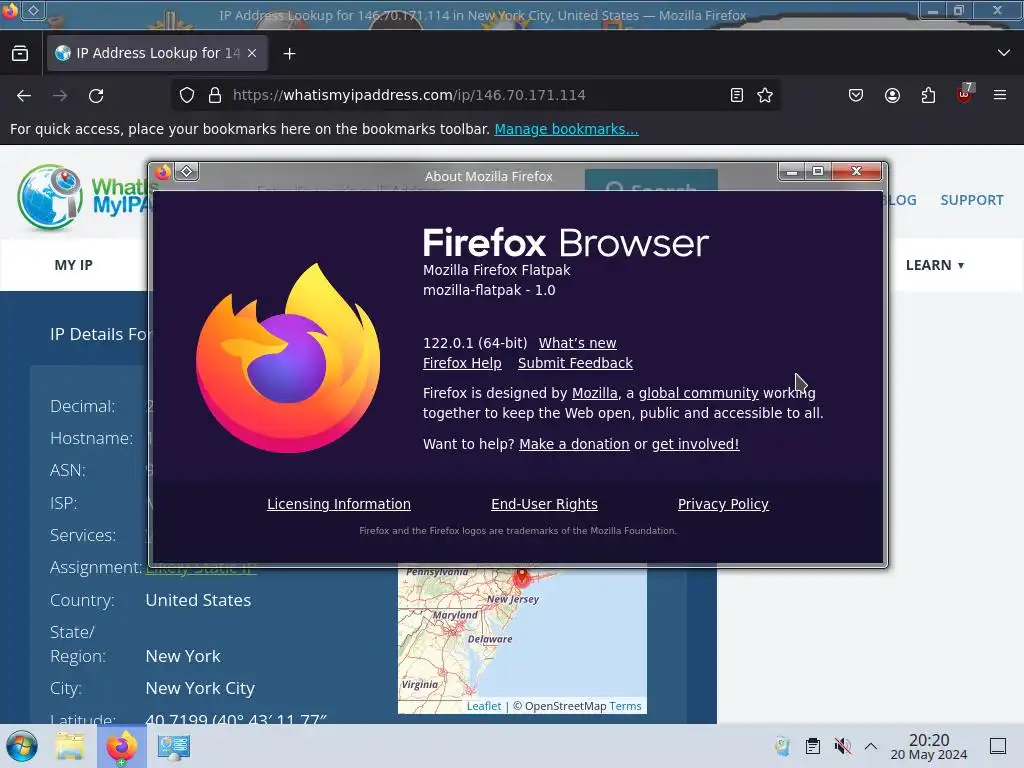Expand the LEARN dropdown menu
Image resolution: width=1024 pixels, height=768 pixels.
(x=935, y=265)
